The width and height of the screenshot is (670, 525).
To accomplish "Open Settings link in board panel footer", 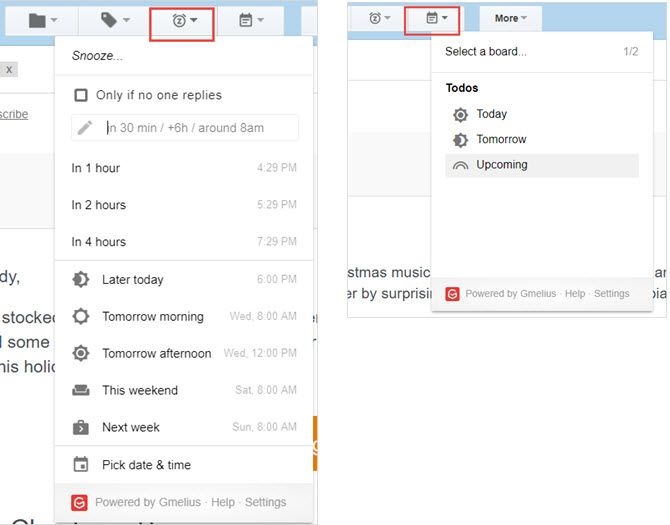I will pos(611,293).
